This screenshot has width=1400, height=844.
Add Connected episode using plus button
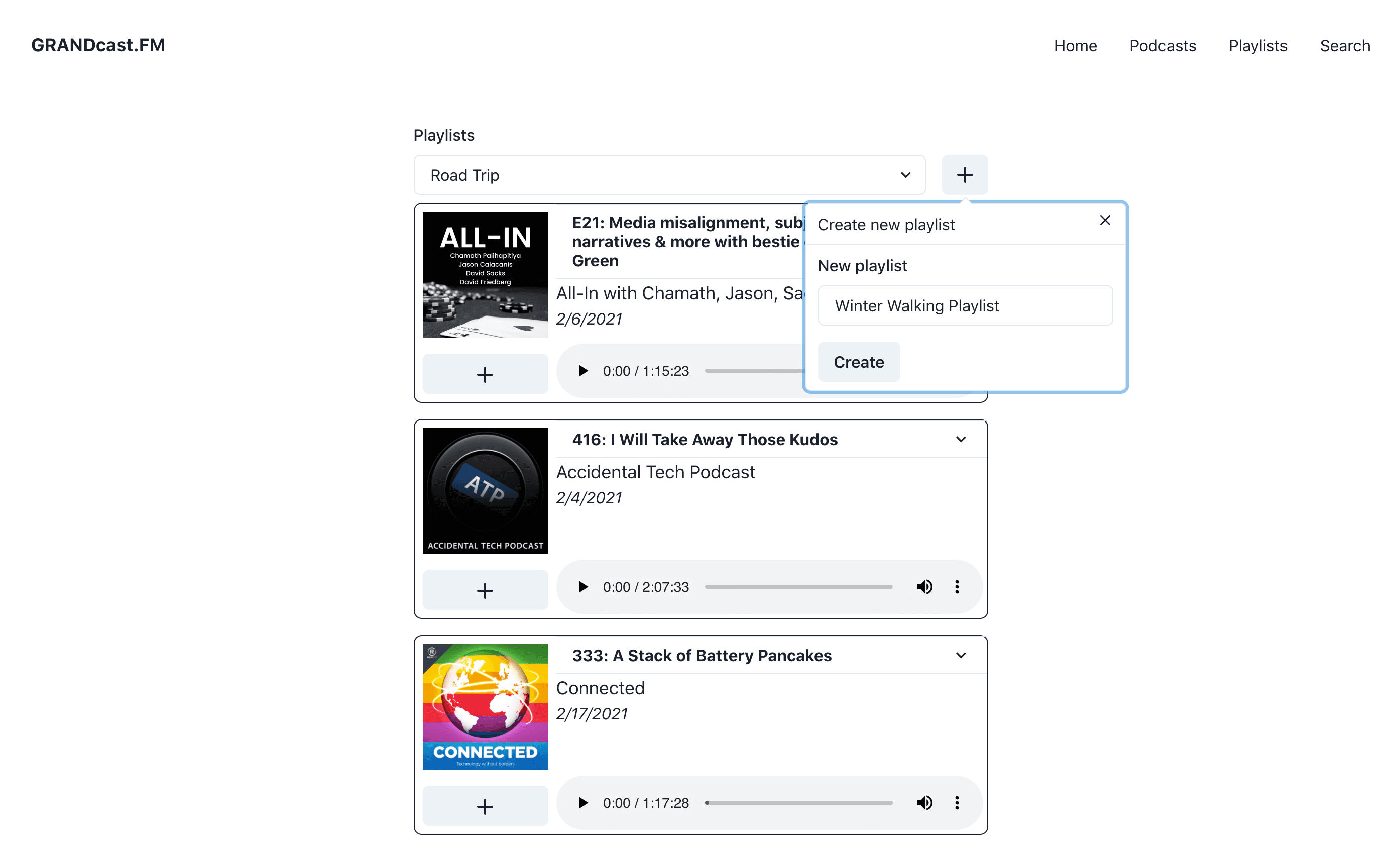[485, 806]
